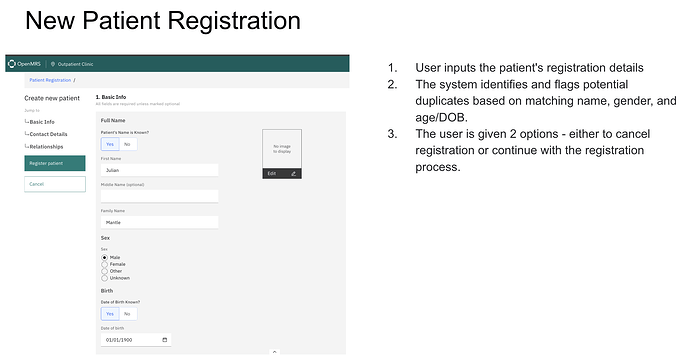Open the date of birth calendar icon
Viewport: 690px width, 362px height.
(165, 340)
